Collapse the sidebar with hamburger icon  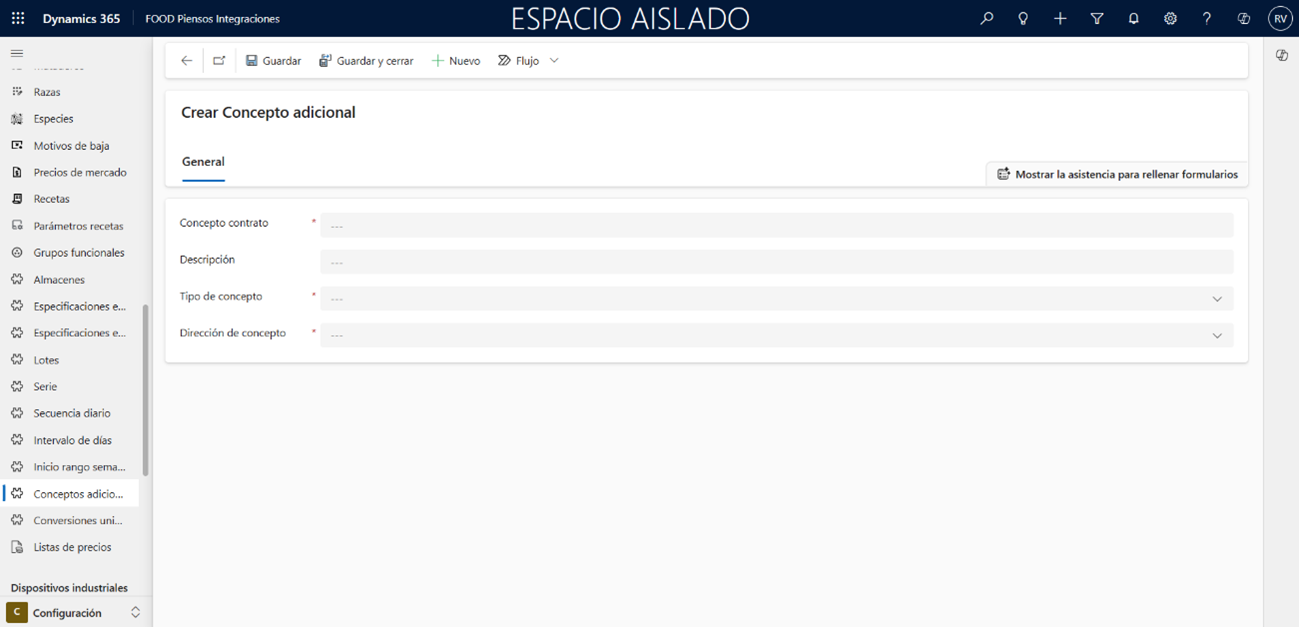click(x=17, y=53)
